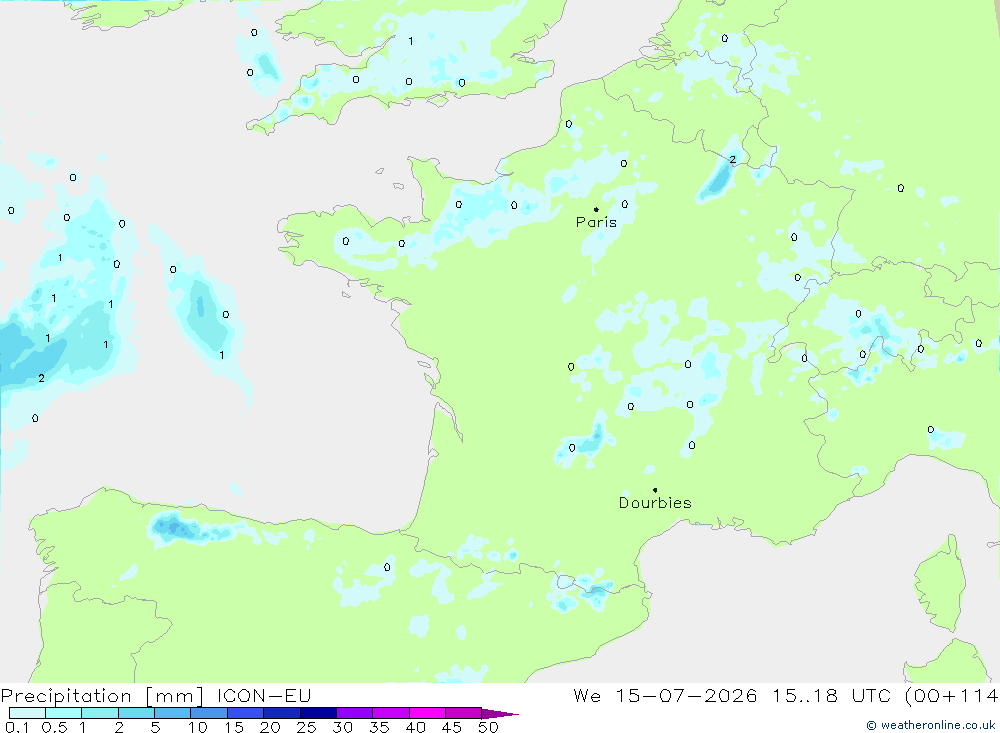
Task: Click the date 'We 15-07-2026'
Action: click(x=665, y=696)
